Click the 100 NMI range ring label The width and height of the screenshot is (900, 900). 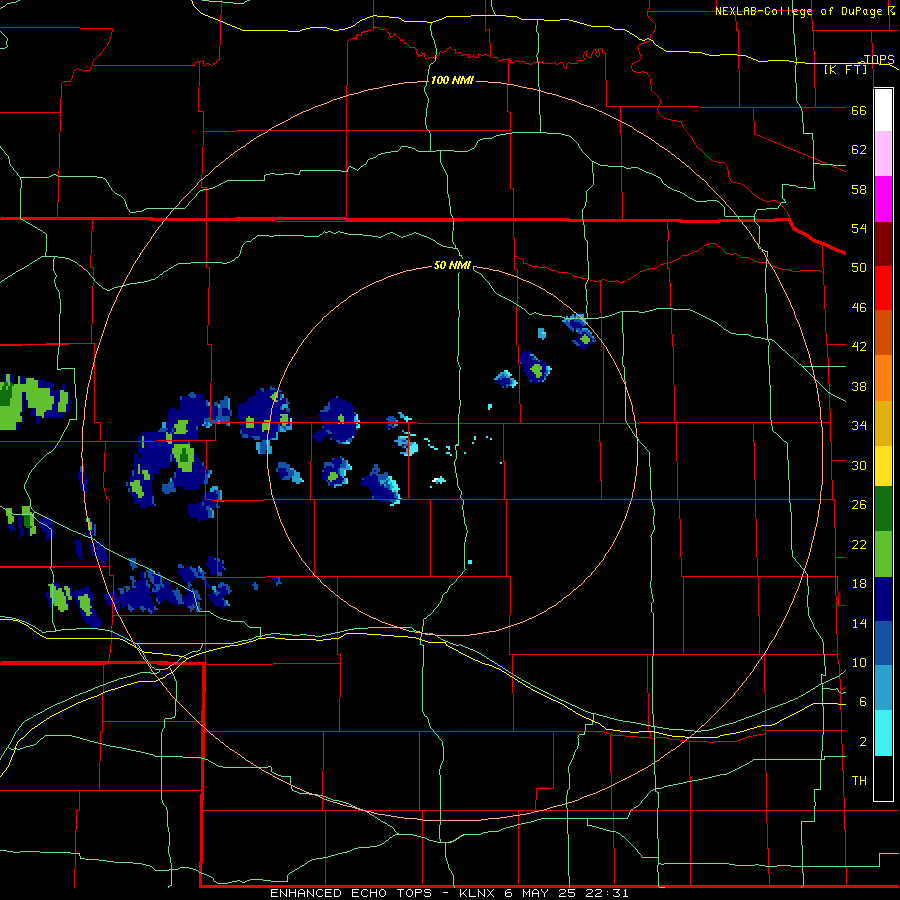(452, 80)
